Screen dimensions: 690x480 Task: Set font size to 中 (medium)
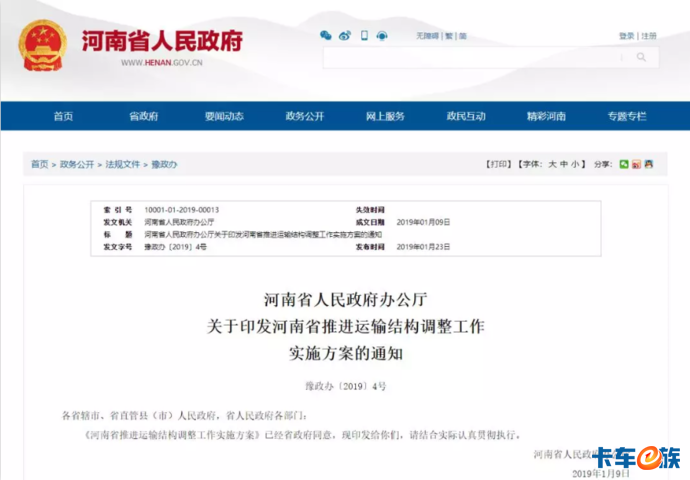point(561,163)
